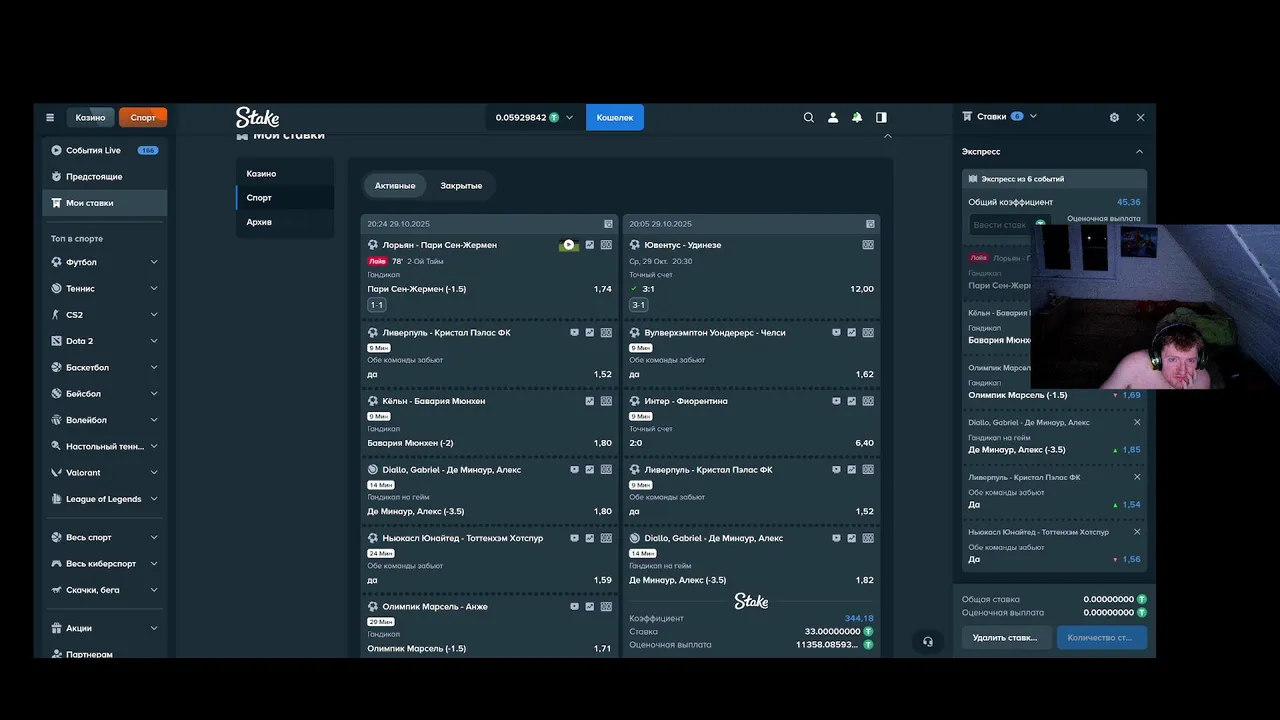1280x720 pixels.
Task: Open scoreboard icon for Лорьян - Пари Сен-Жермен
Action: 606,245
